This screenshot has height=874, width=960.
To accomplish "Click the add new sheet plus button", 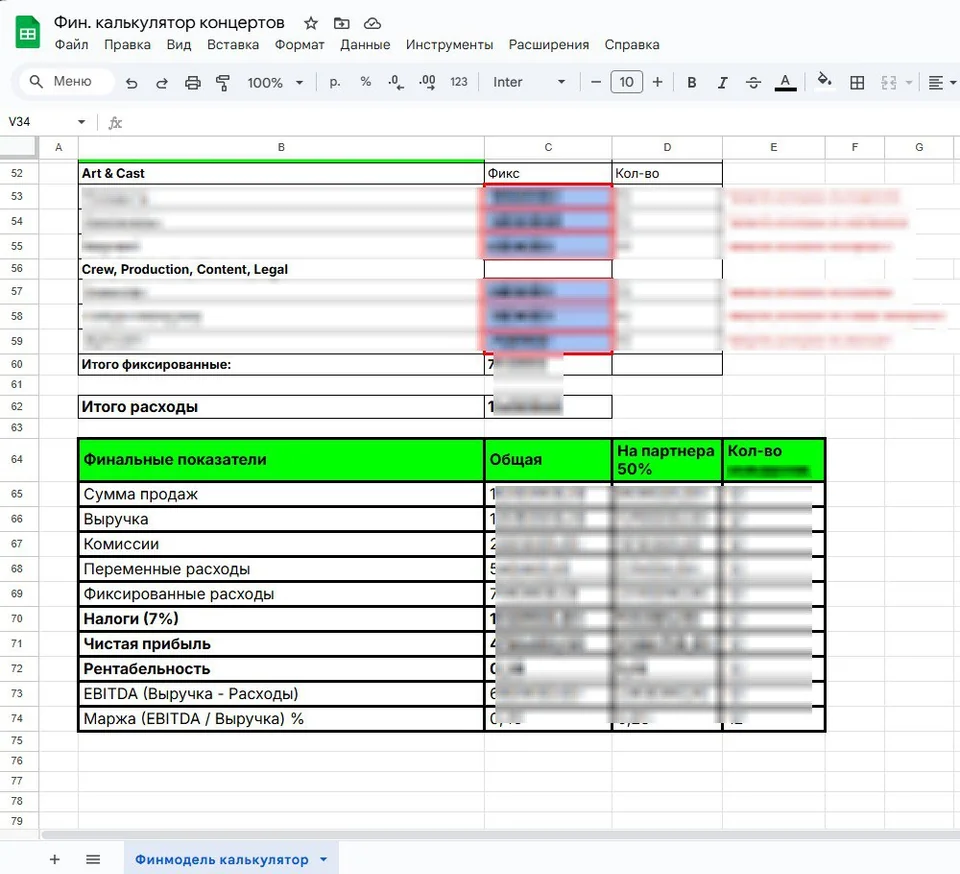I will (x=54, y=859).
